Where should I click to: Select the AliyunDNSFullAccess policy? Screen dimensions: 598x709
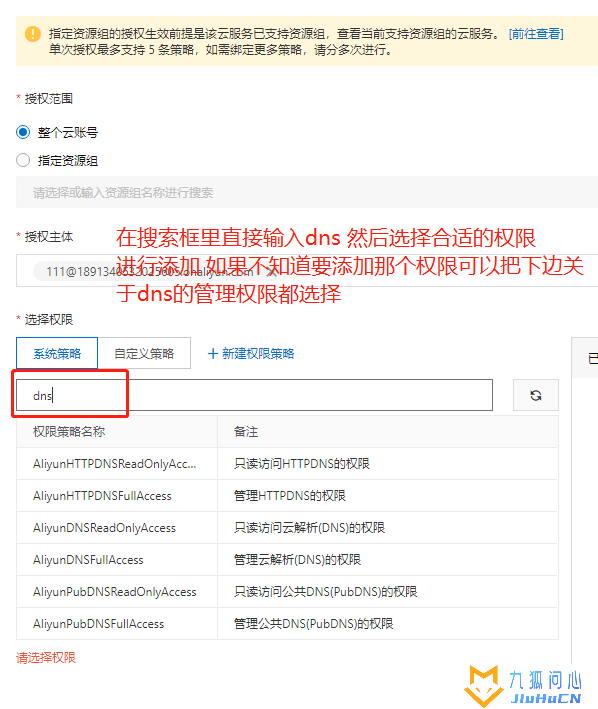(x=88, y=560)
